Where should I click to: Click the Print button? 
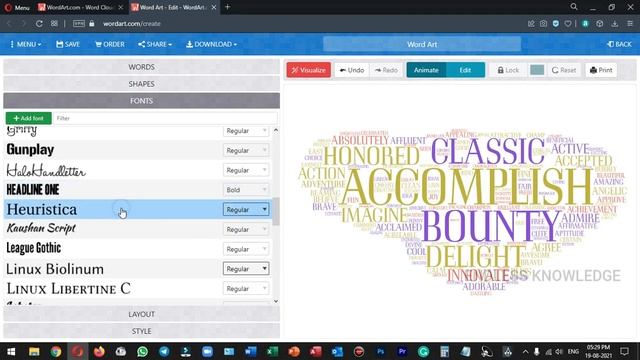601,70
